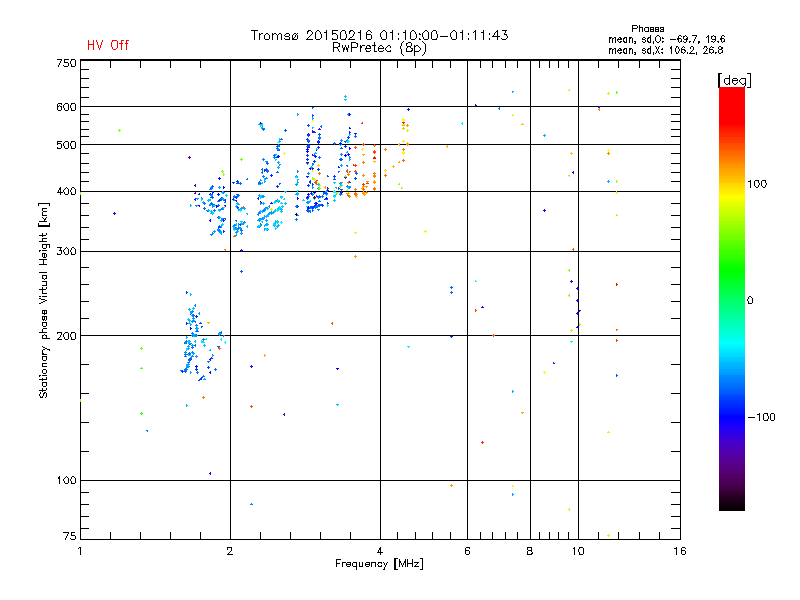Click the '10' frequency axis label

pos(578,551)
